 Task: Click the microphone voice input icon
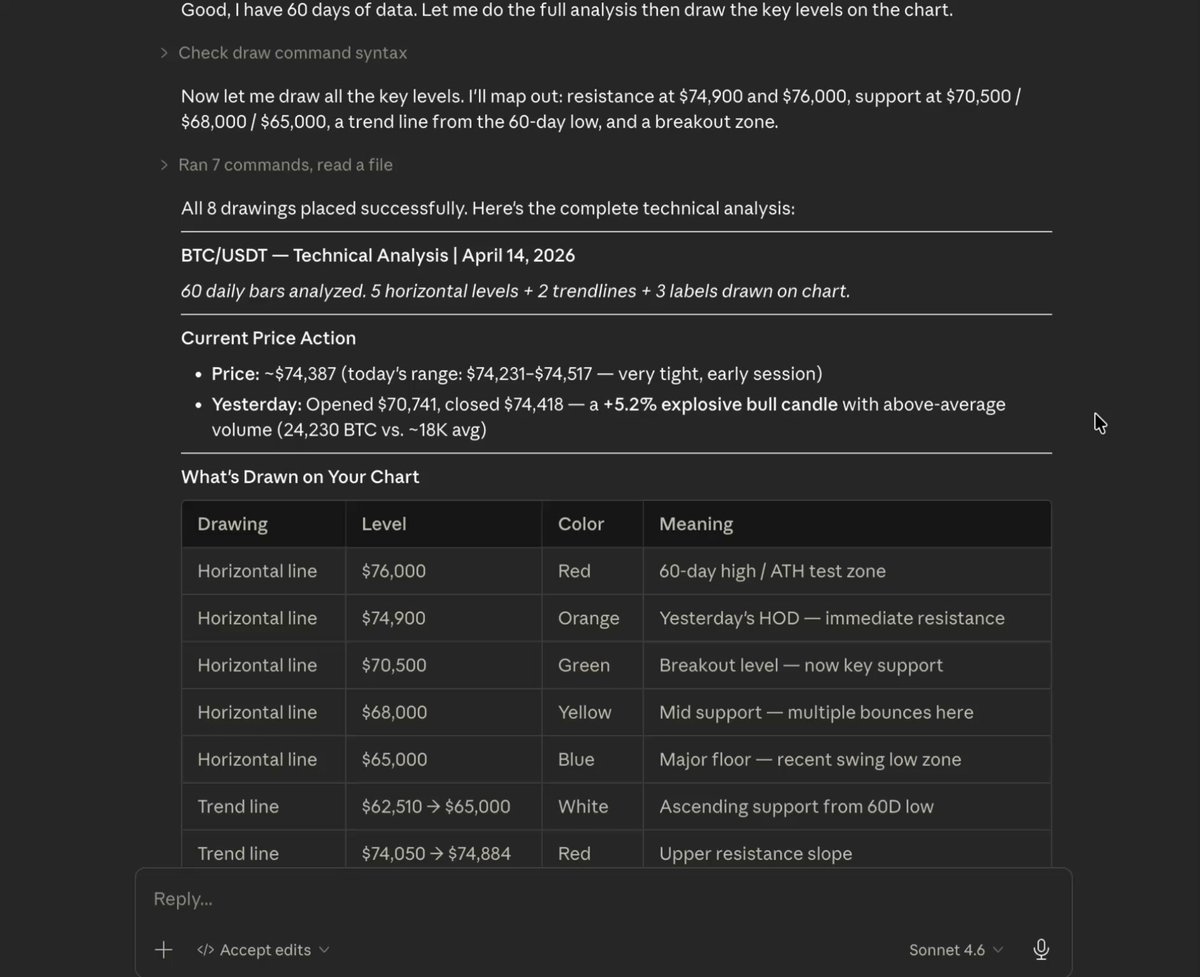click(x=1041, y=950)
